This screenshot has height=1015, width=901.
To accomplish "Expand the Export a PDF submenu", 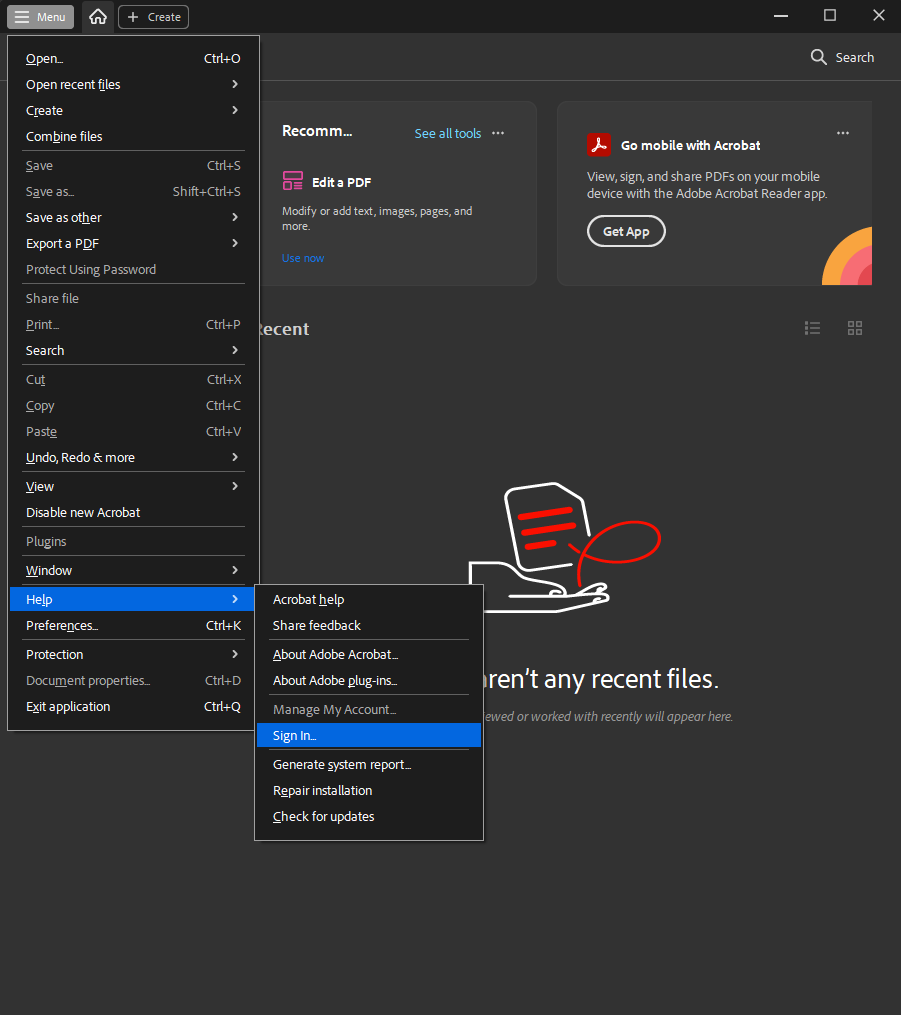I will click(x=132, y=243).
